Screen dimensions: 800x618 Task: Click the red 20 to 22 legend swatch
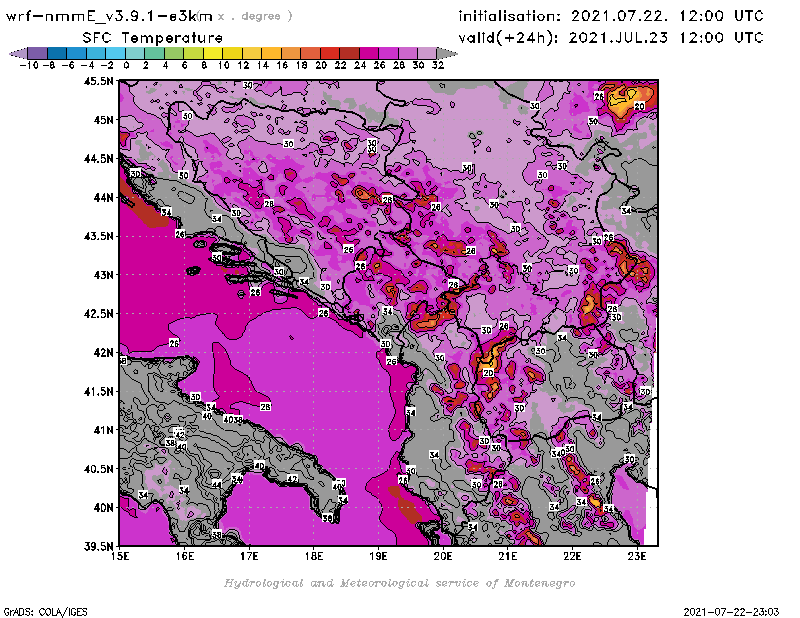(x=330, y=54)
